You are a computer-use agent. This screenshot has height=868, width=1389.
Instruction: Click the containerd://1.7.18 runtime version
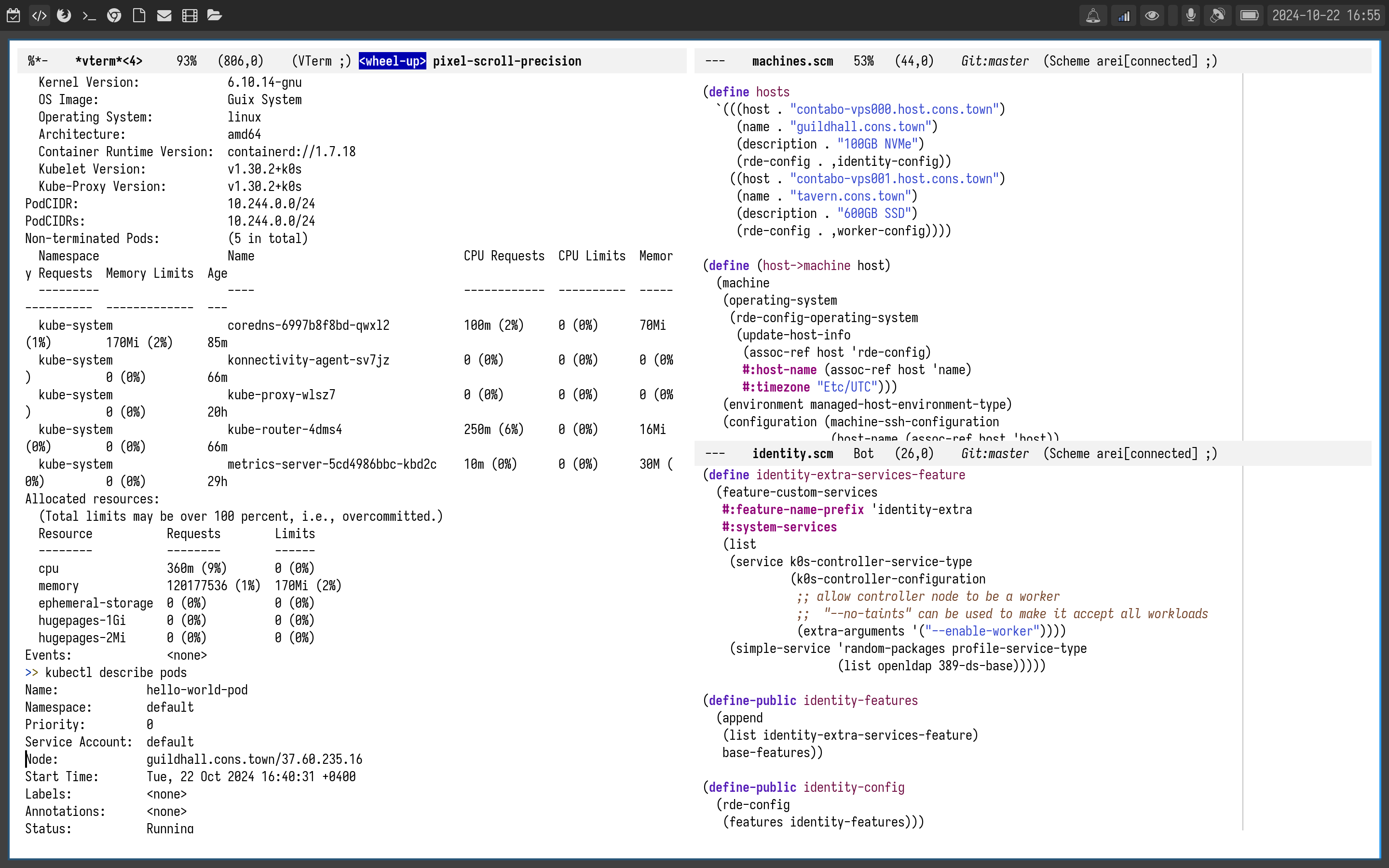click(292, 151)
